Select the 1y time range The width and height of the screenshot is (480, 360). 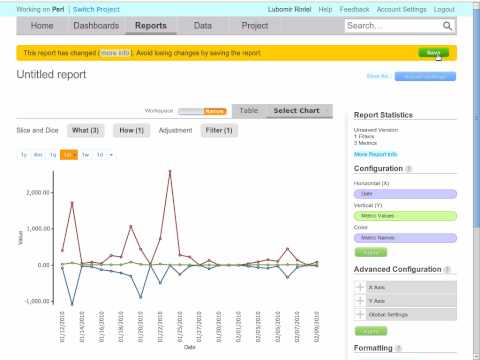coord(24,155)
